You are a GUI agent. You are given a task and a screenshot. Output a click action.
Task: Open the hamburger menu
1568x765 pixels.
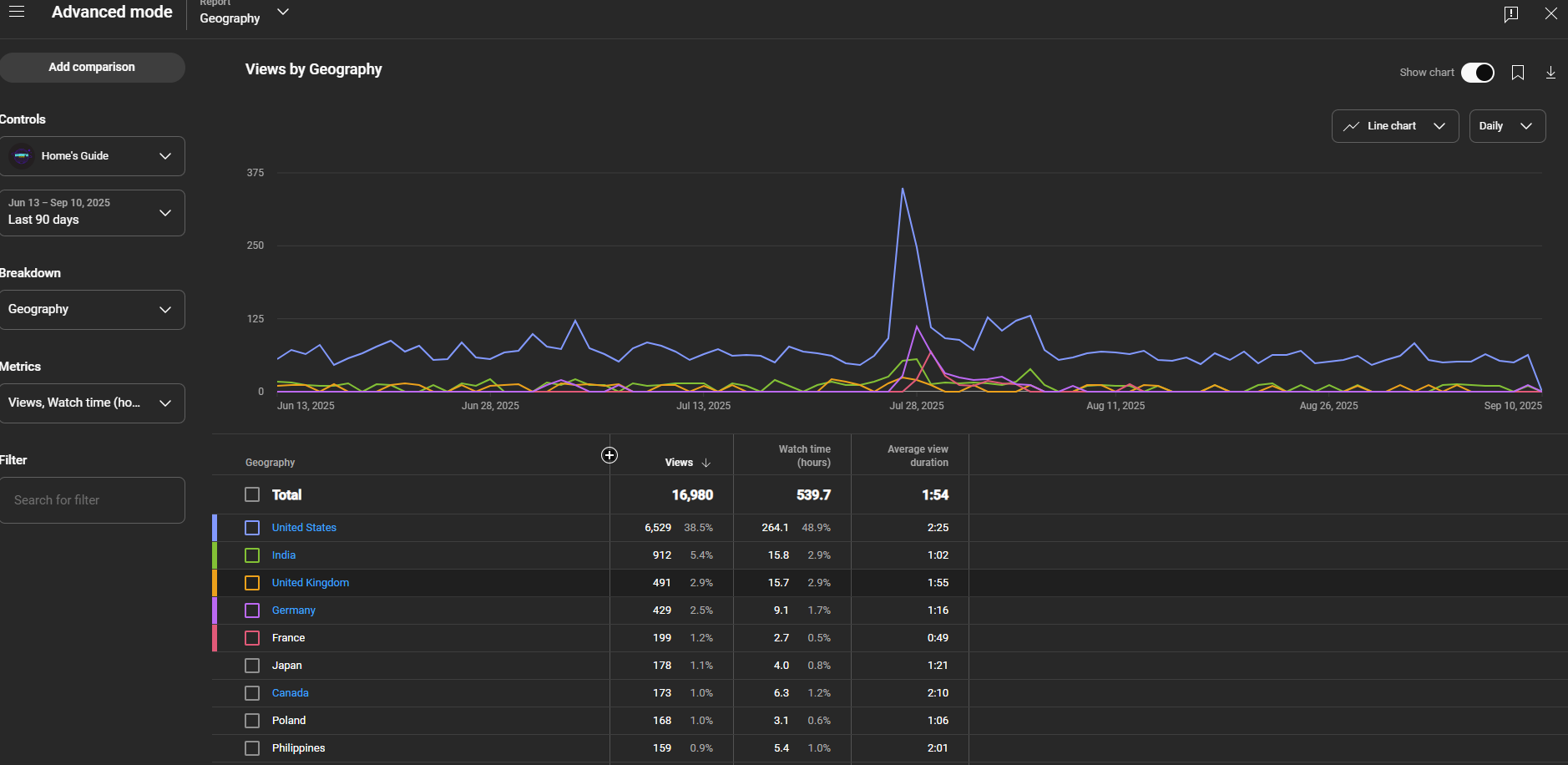tap(16, 12)
